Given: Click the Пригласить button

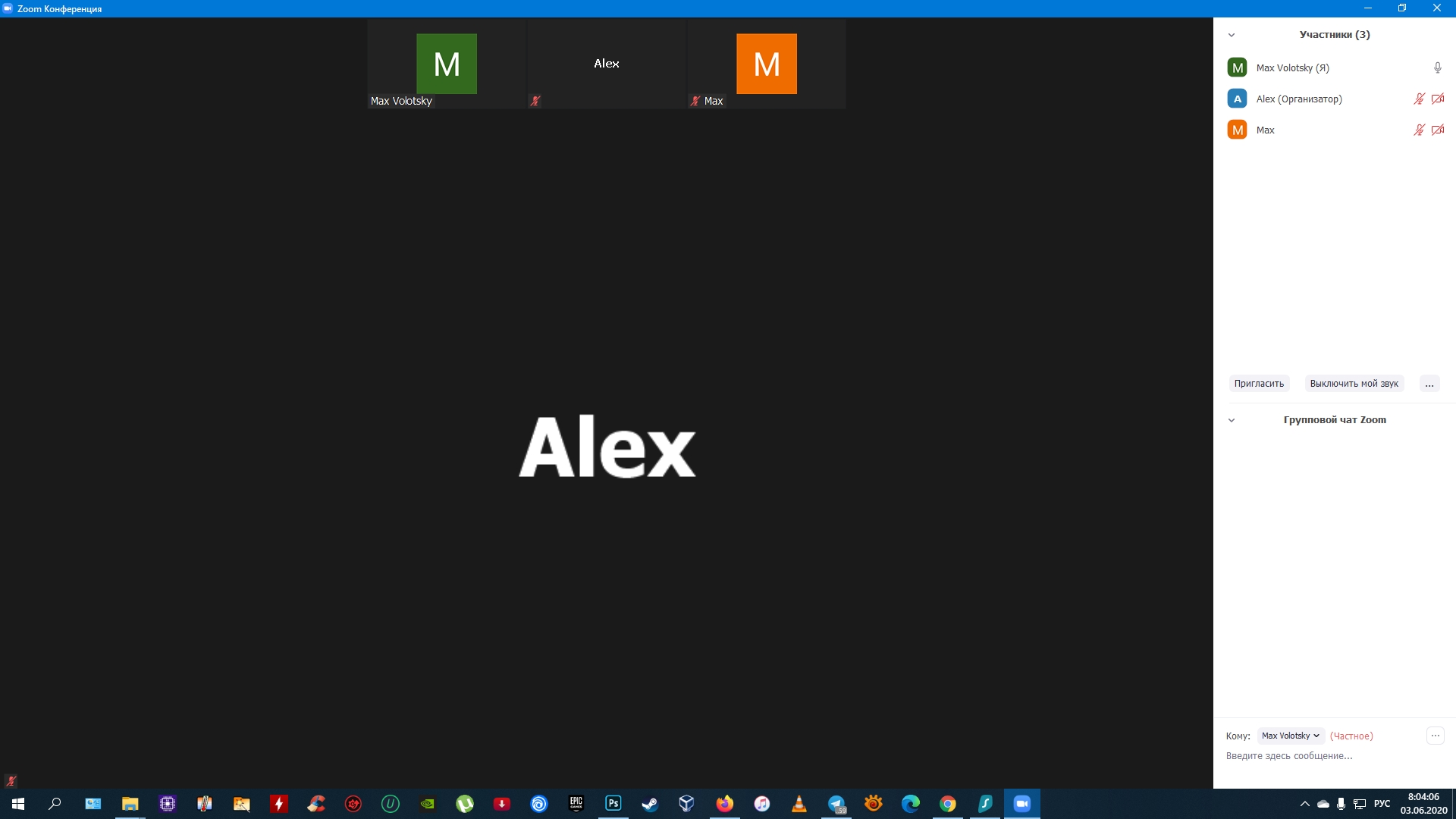Looking at the screenshot, I should pos(1259,384).
